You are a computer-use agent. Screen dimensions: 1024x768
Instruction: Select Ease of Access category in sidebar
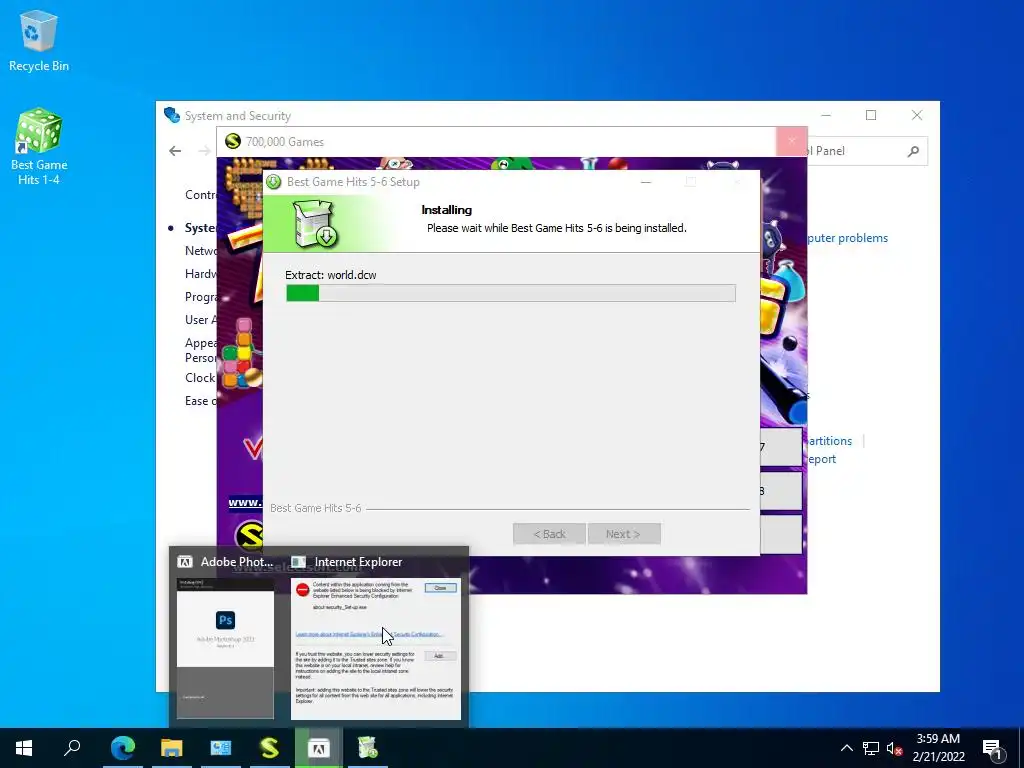pos(200,401)
